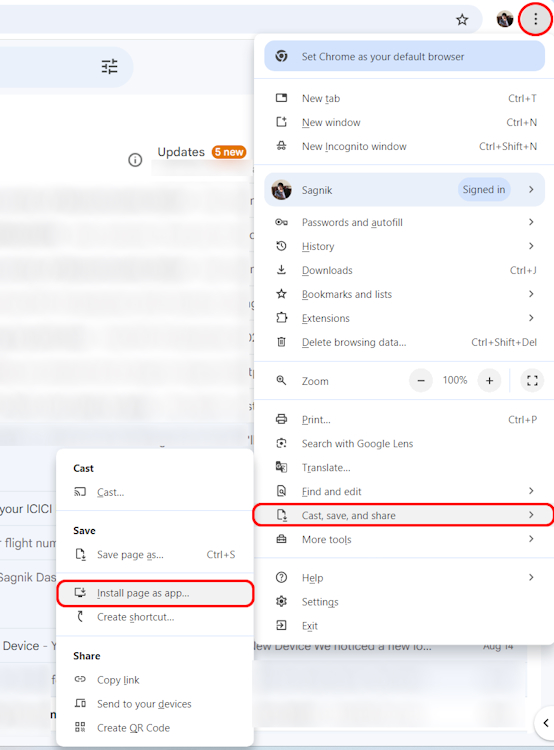554x750 pixels.
Task: Click the Extensions puzzle icon
Action: pos(281,318)
